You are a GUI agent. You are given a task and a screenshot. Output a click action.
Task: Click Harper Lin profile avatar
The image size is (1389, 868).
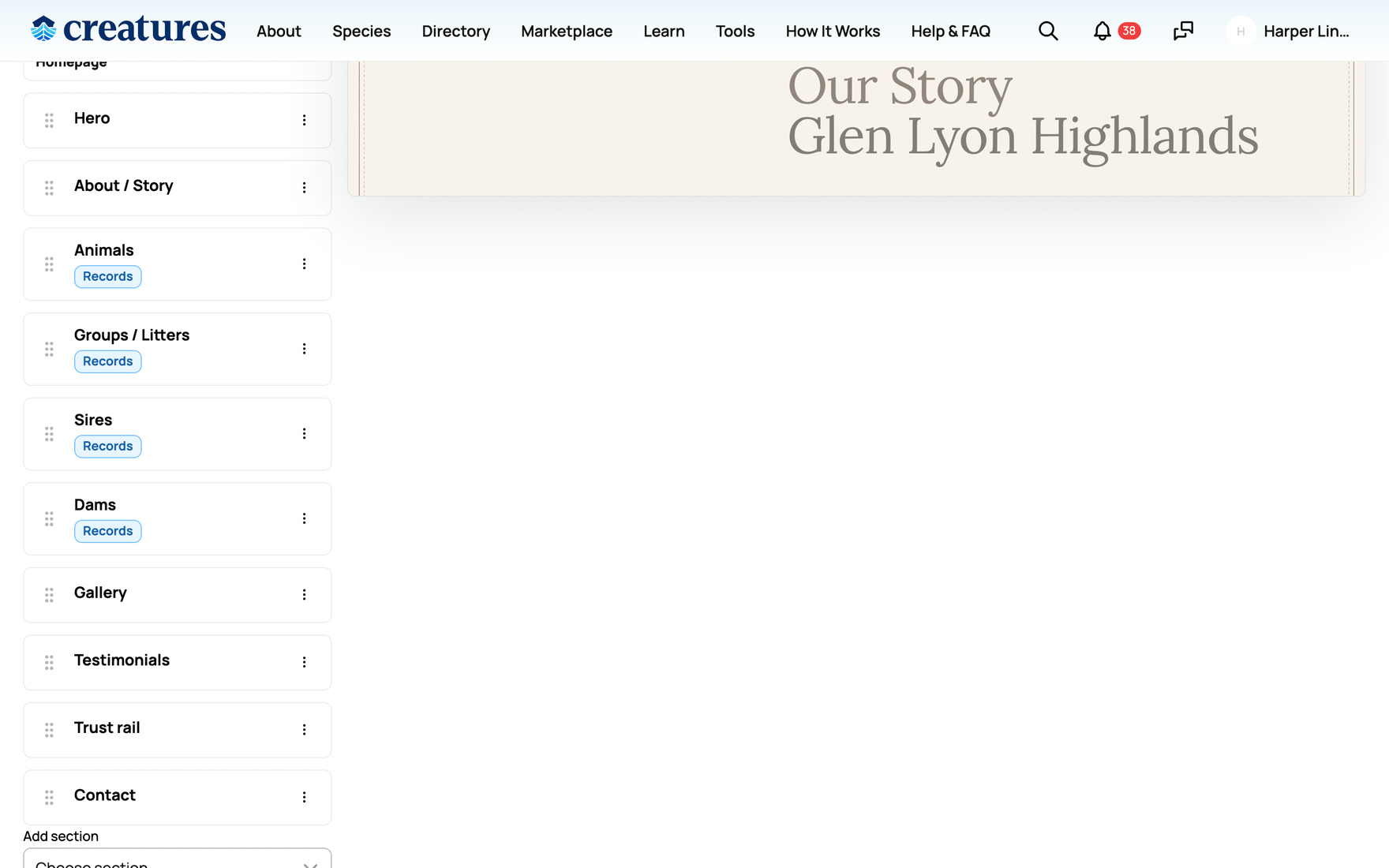pyautogui.click(x=1241, y=31)
